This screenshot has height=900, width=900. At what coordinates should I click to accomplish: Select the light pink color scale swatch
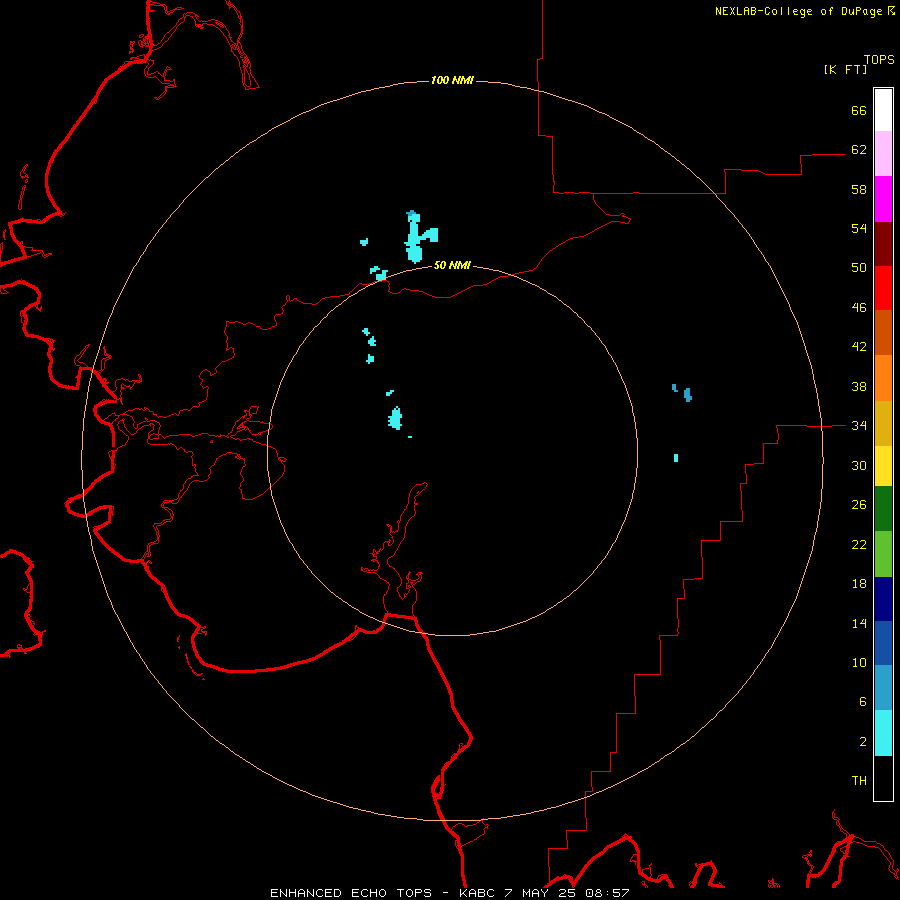[x=883, y=153]
